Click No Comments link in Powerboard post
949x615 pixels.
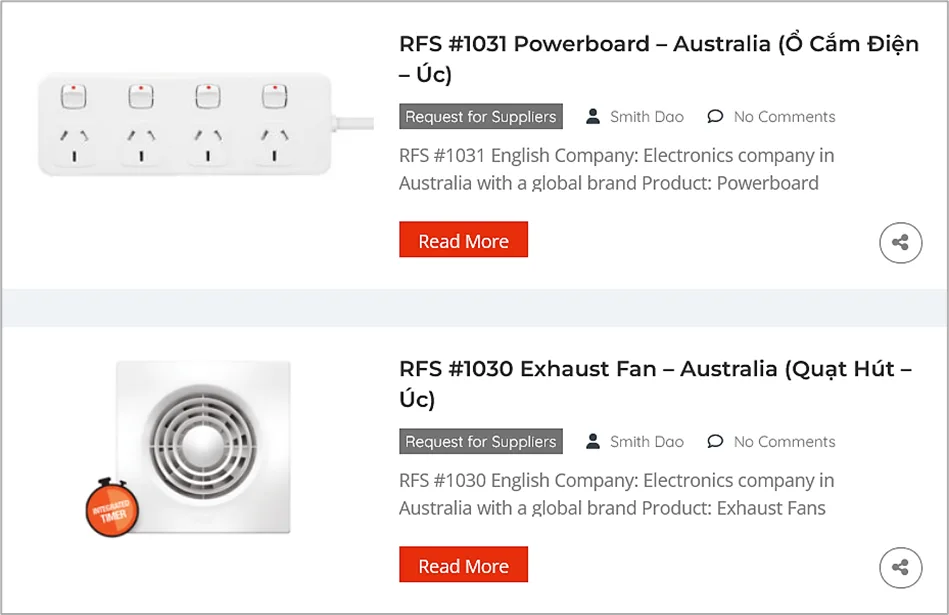[x=784, y=116]
